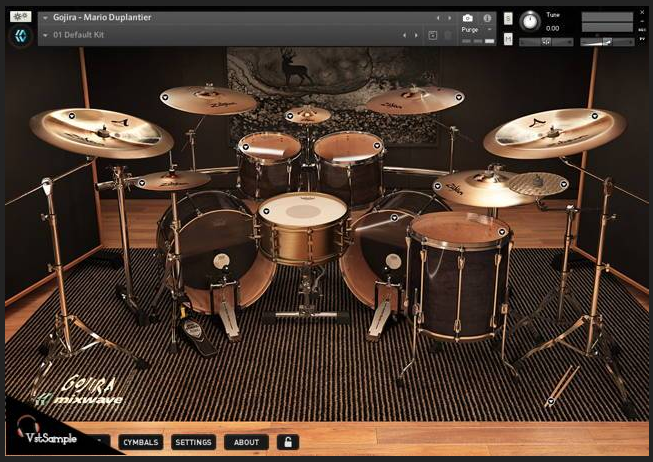The width and height of the screenshot is (653, 462).
Task: Toggle the Solo (S) button
Action: (508, 19)
